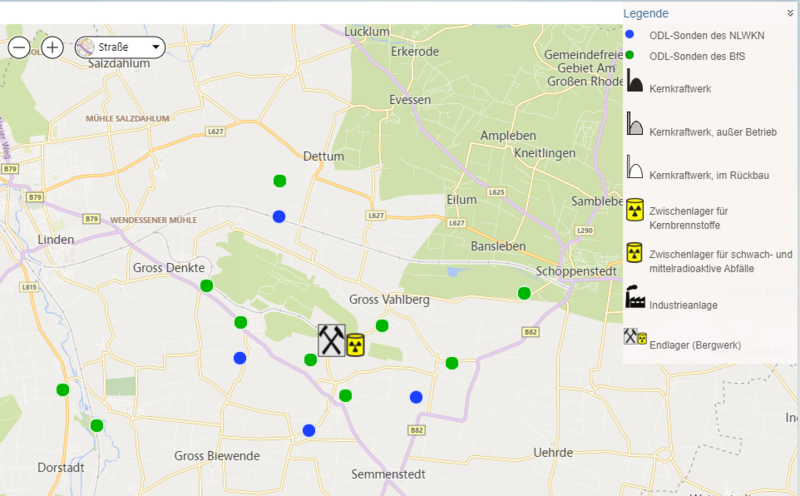Image resolution: width=800 pixels, height=496 pixels.
Task: Click the Industrieanlage factory legend icon
Action: (x=635, y=298)
